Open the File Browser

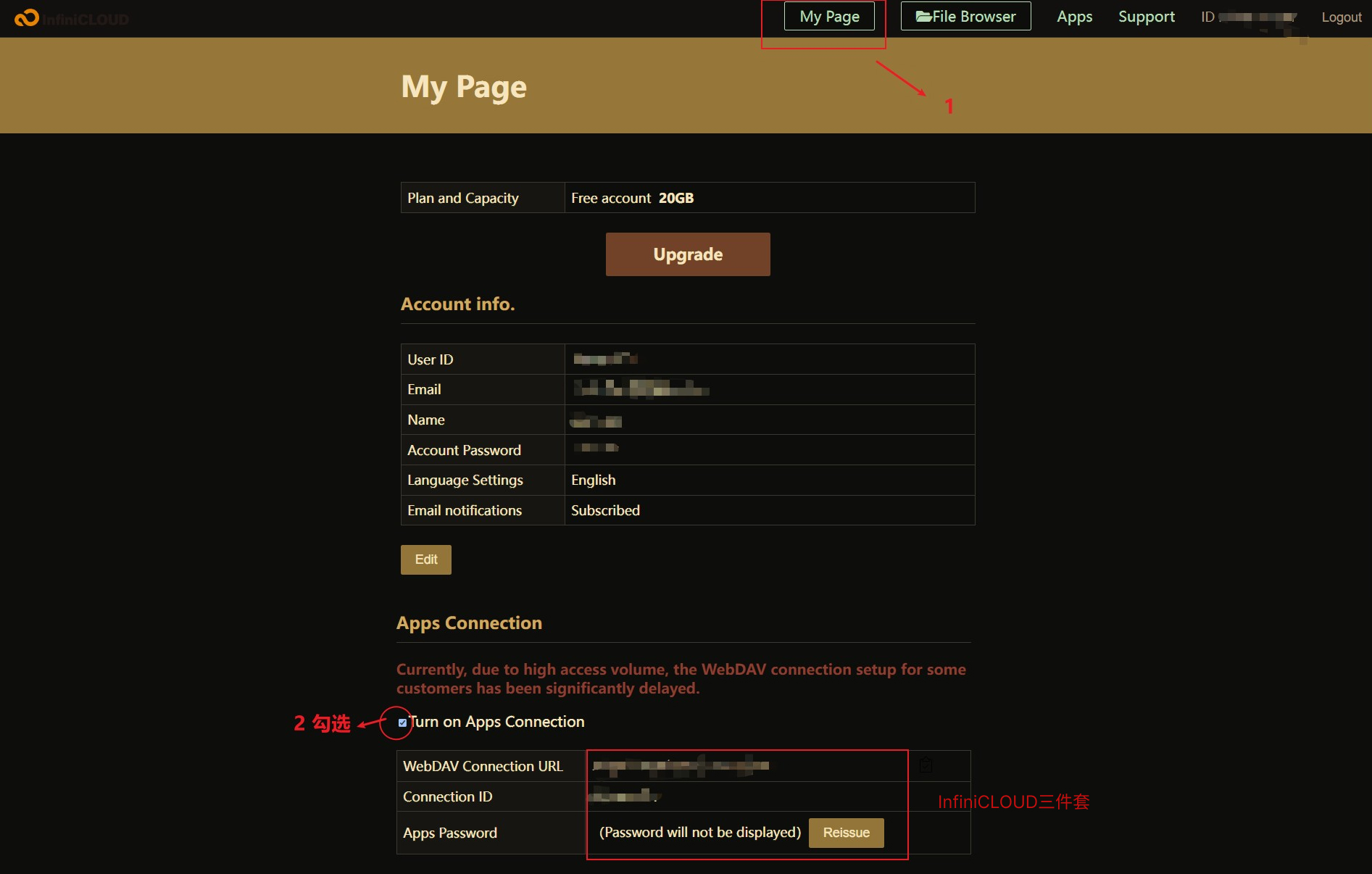tap(965, 16)
